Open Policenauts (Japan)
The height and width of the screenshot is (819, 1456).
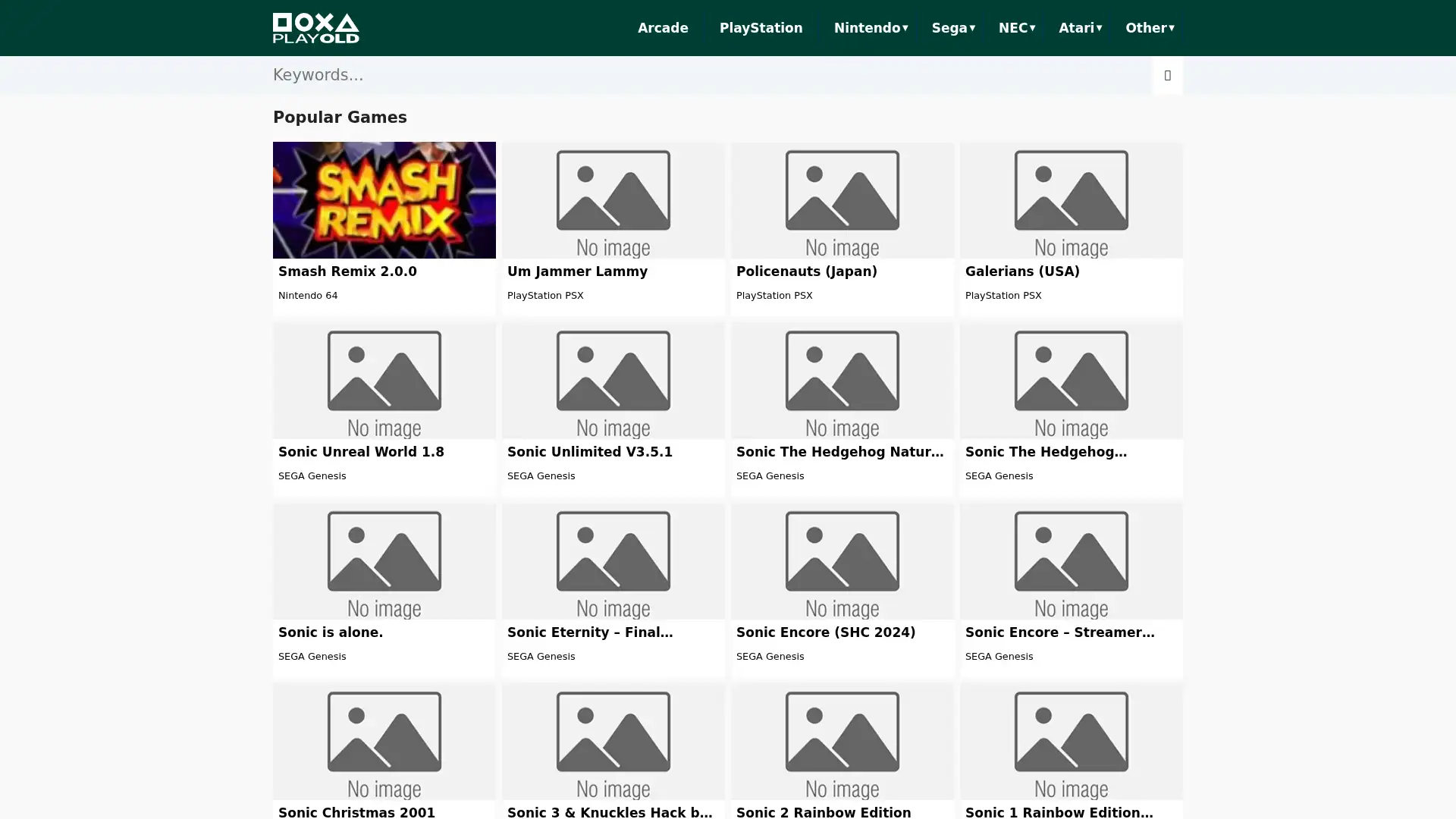pyautogui.click(x=806, y=271)
